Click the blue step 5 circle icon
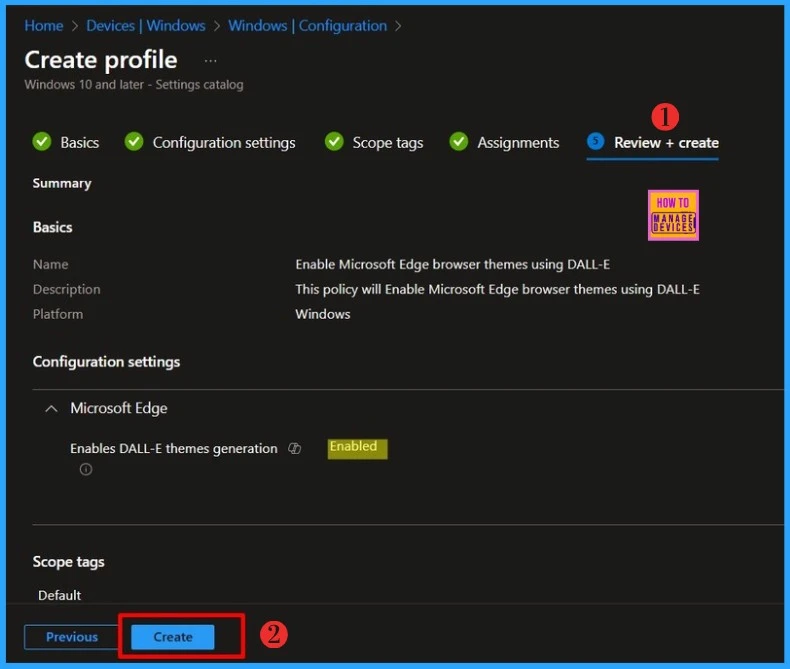 [596, 141]
